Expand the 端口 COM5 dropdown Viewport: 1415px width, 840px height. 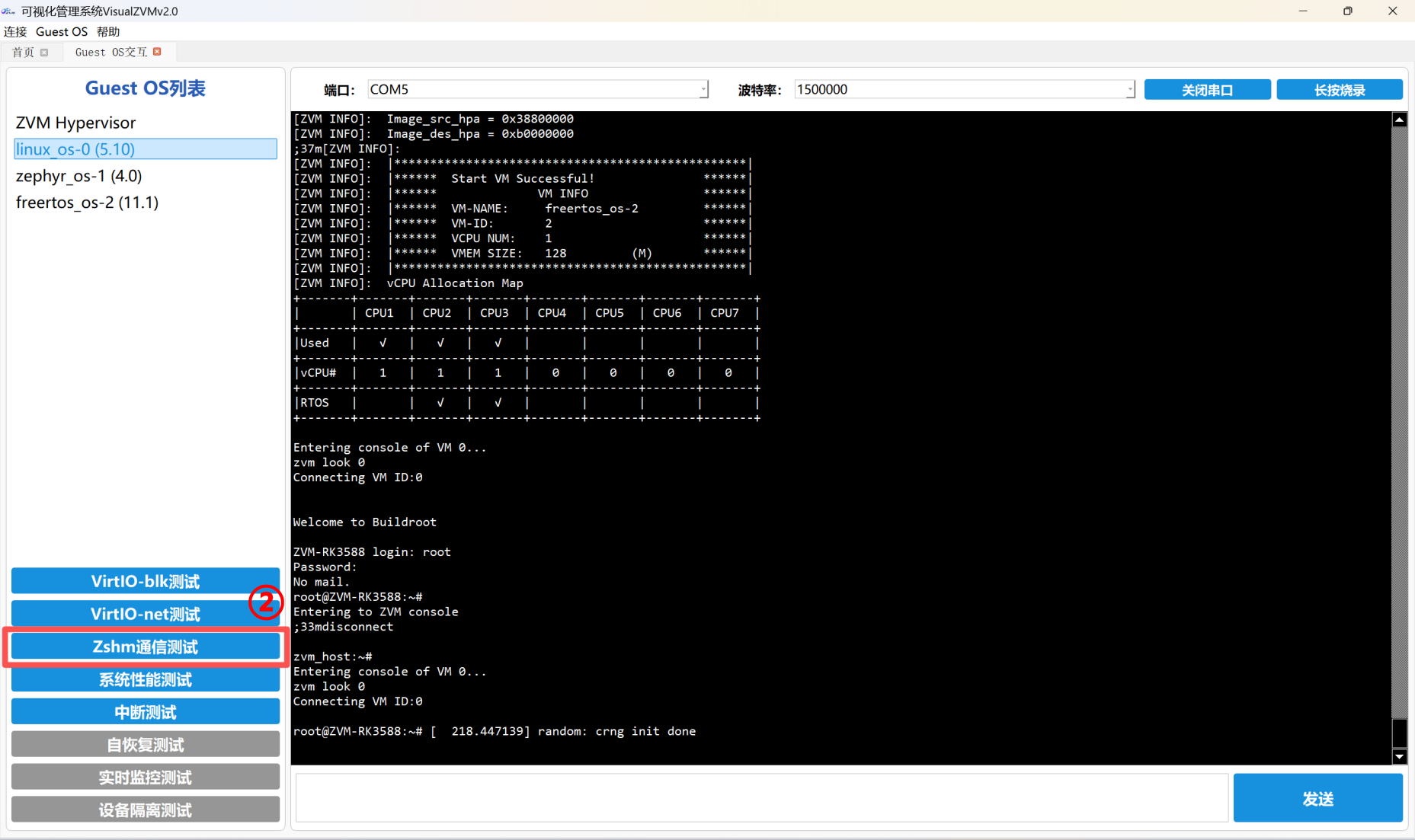(703, 90)
